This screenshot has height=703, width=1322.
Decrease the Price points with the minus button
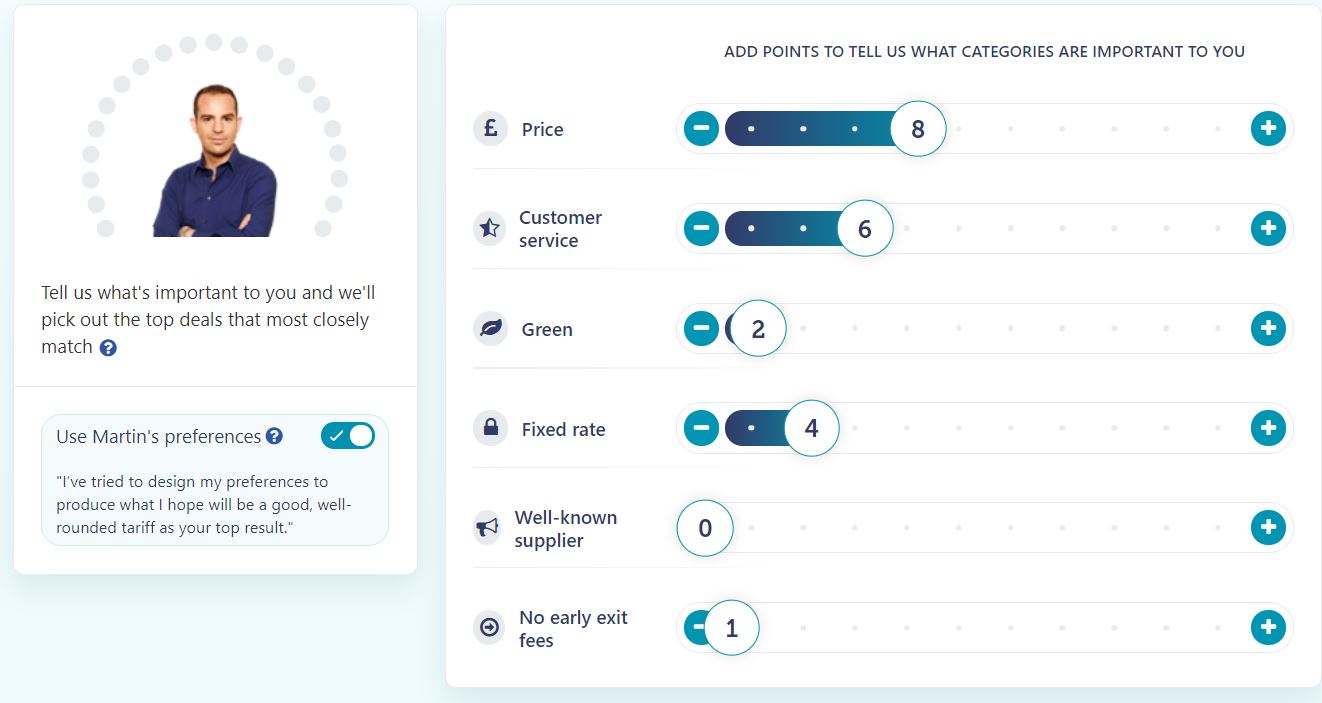tap(701, 128)
